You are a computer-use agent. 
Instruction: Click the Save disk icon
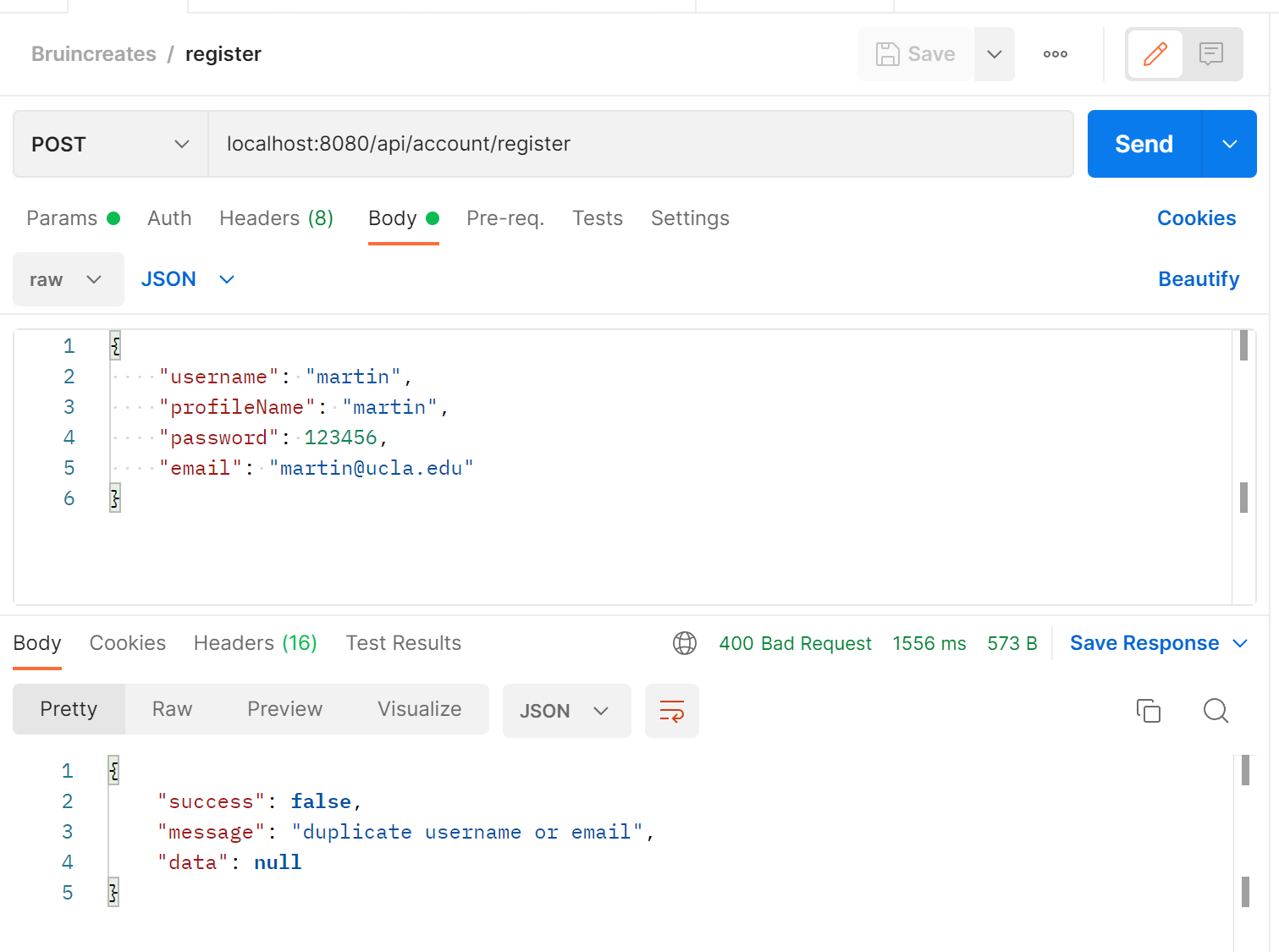click(x=887, y=54)
